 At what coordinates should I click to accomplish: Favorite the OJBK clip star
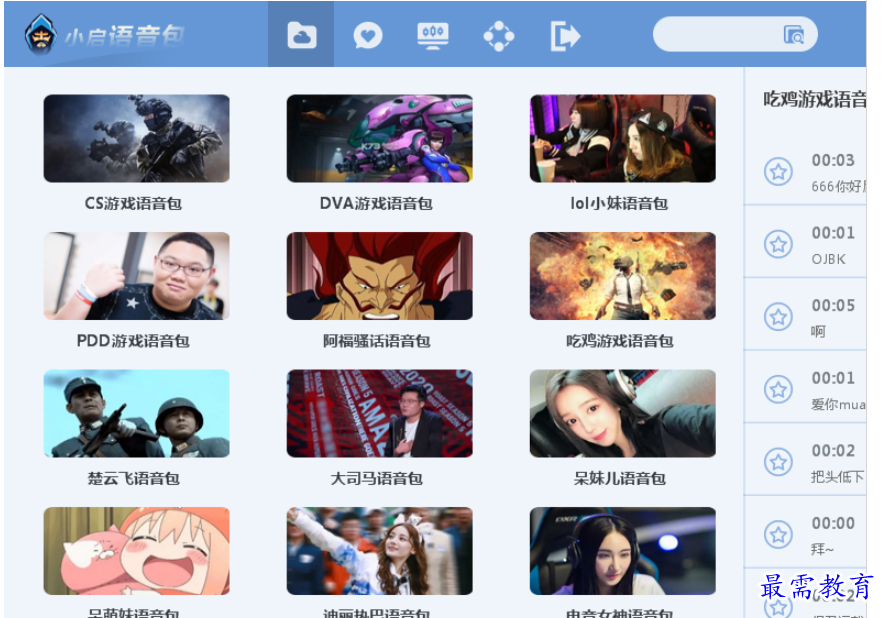778,244
